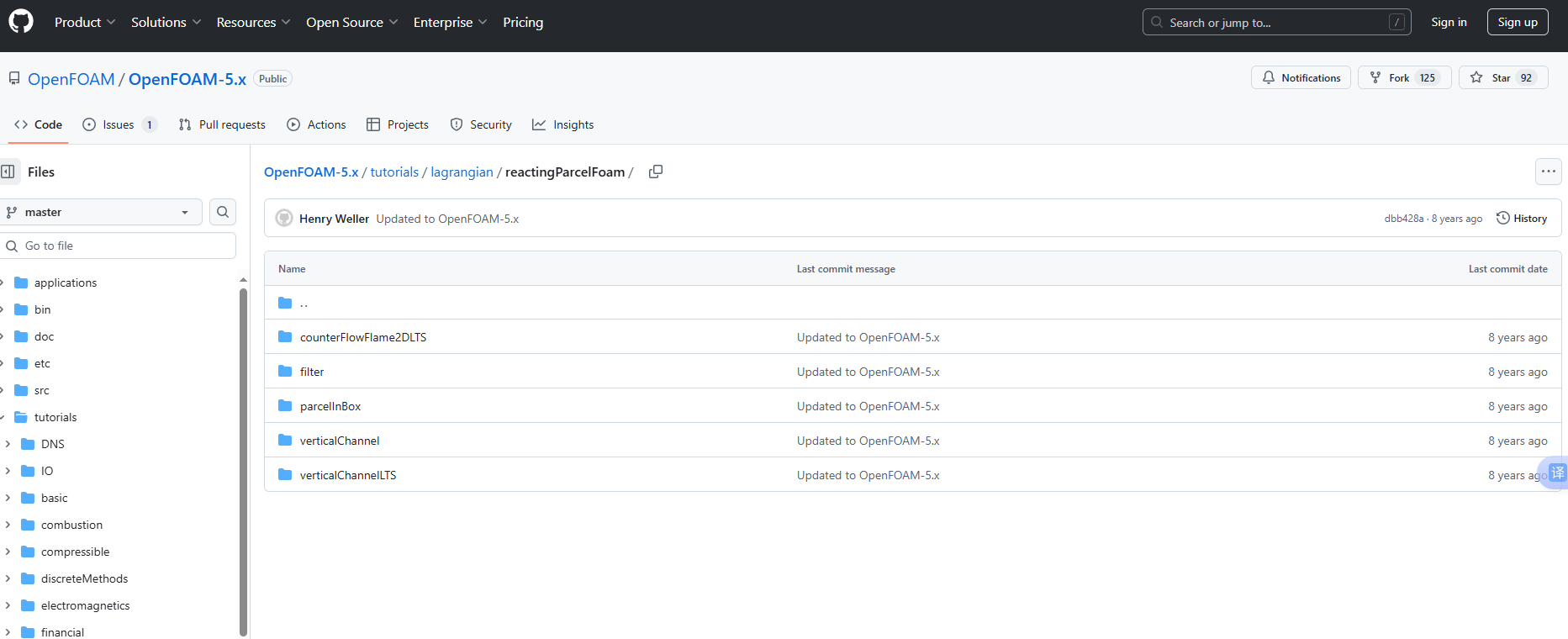
Task: Click Henry Weller's avatar icon
Action: click(284, 219)
